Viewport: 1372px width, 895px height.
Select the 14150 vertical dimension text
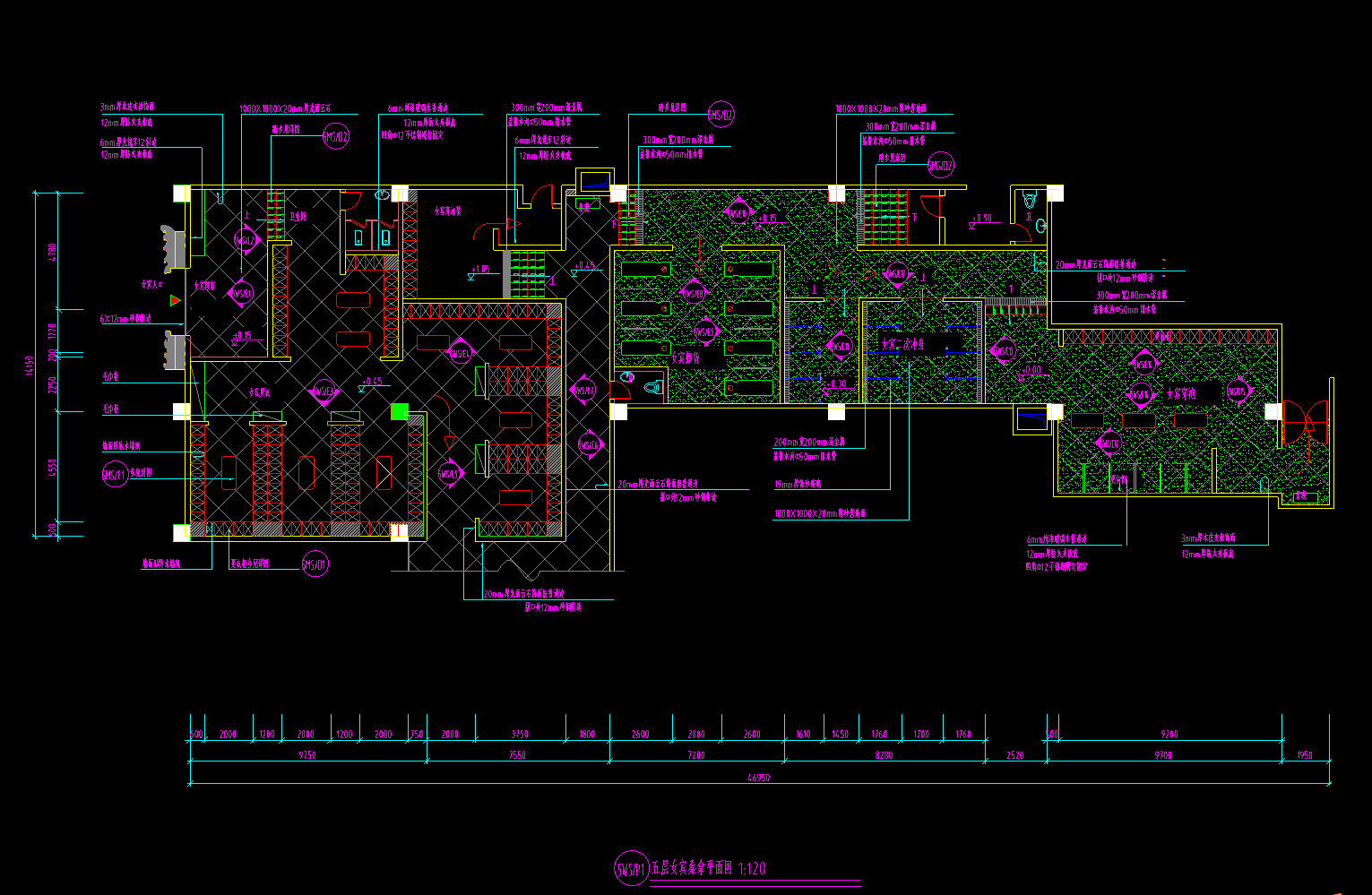coord(30,367)
